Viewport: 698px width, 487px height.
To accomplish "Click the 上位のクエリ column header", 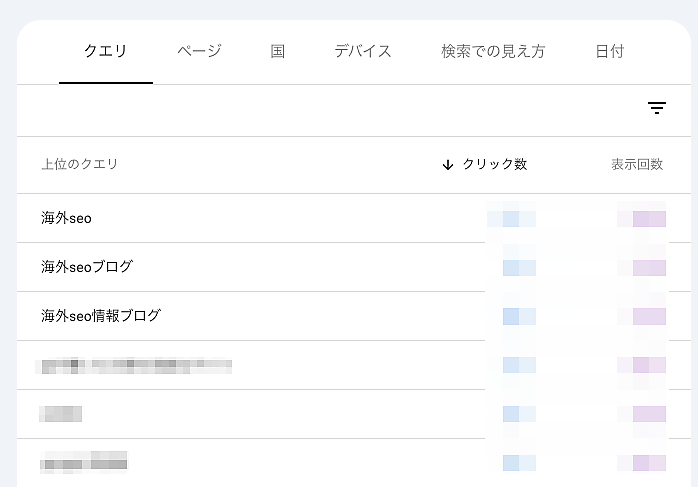I will 80,165.
